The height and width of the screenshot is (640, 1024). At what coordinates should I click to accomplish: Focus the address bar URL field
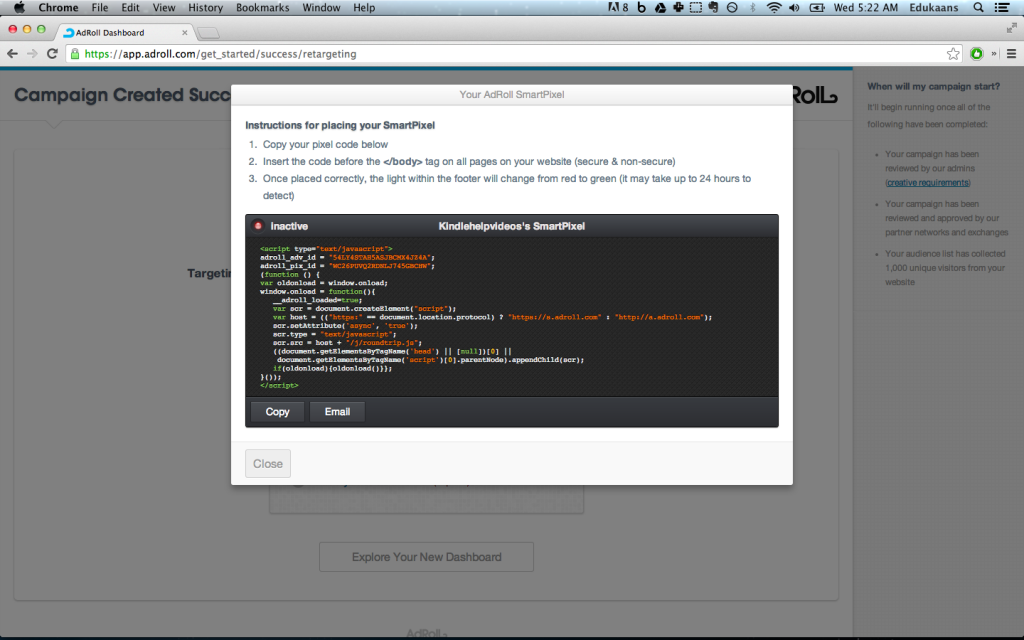click(513, 54)
